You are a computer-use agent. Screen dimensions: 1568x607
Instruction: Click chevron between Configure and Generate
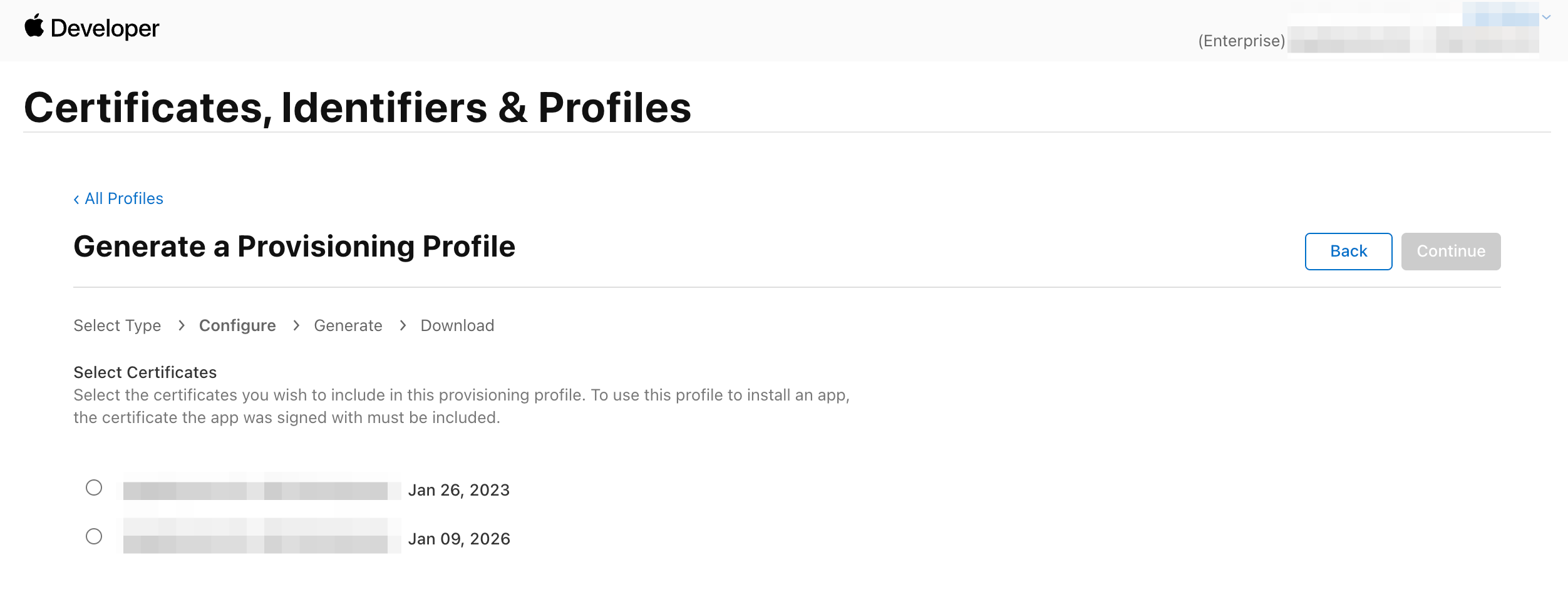(296, 325)
